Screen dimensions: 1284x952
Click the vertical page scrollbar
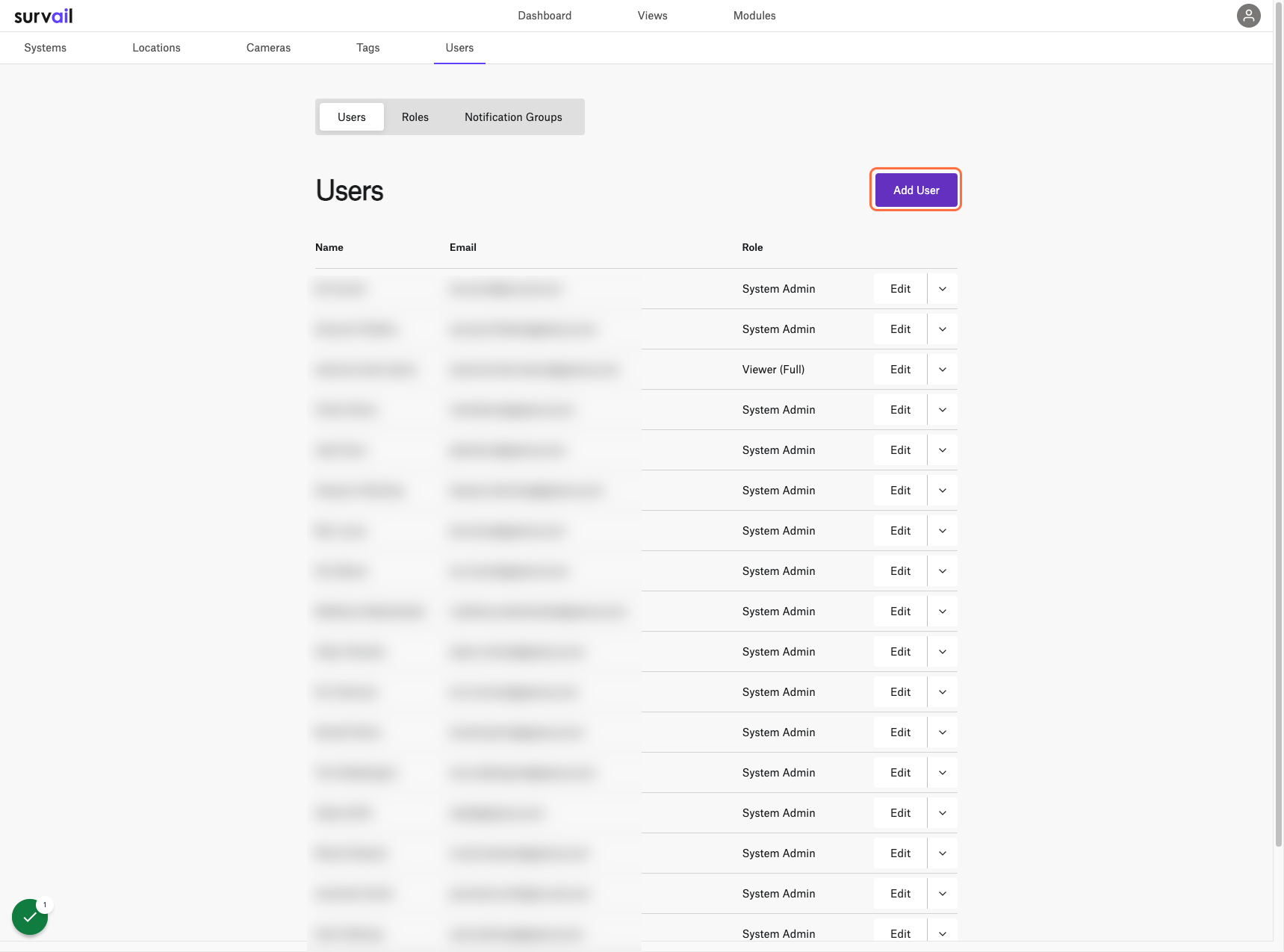(1278, 426)
